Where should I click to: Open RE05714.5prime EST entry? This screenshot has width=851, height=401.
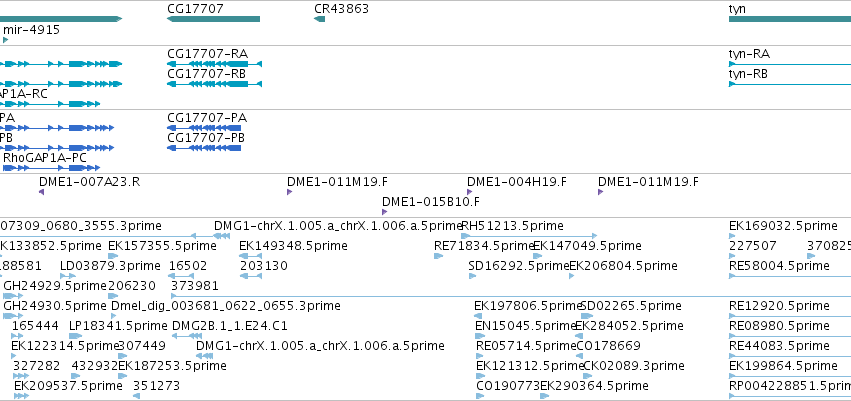click(x=526, y=346)
